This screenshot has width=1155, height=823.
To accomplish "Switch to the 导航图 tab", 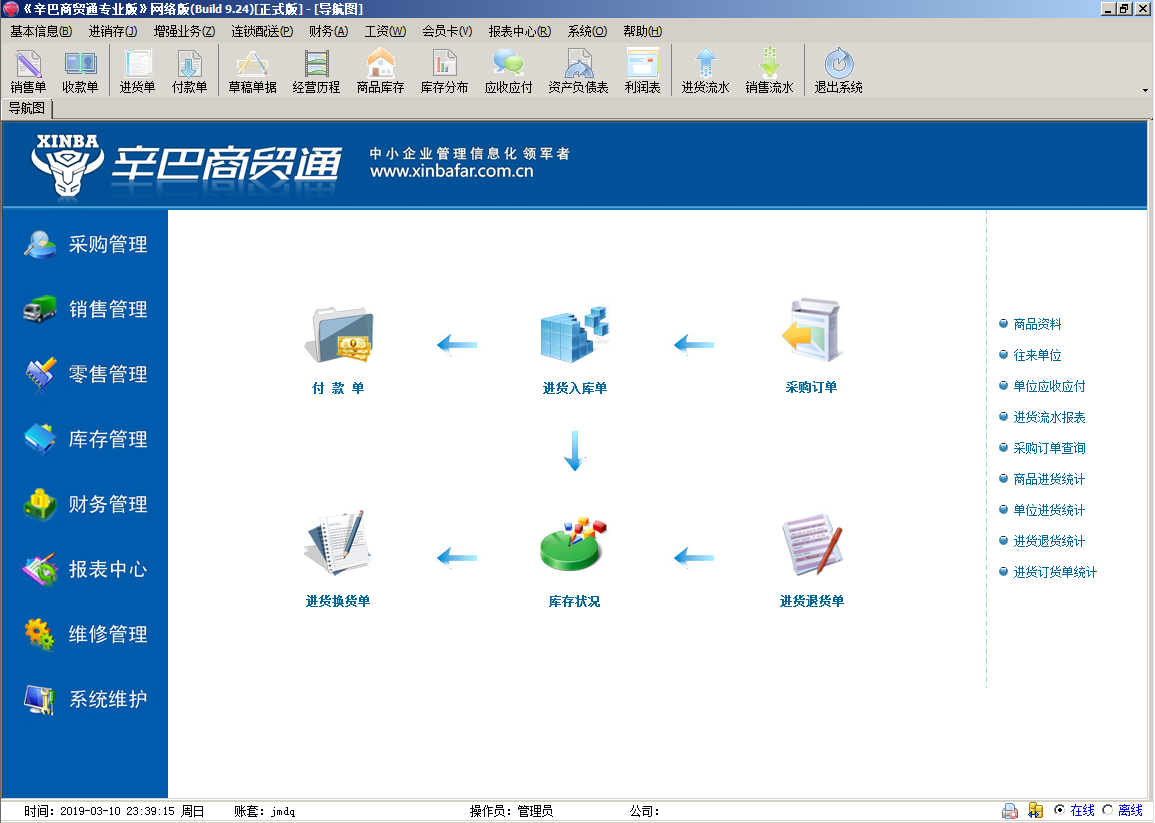I will click(27, 108).
